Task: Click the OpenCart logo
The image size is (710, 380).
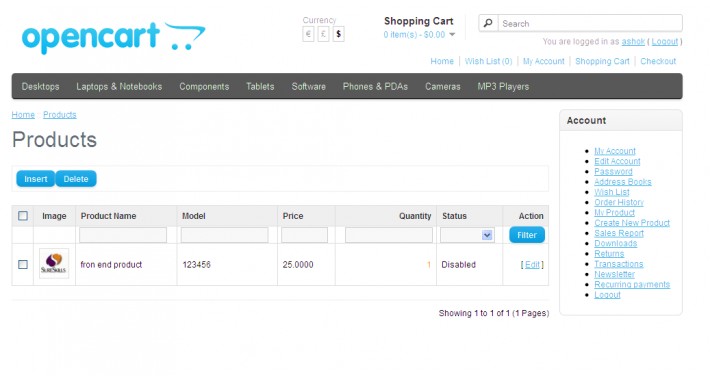Action: tap(113, 38)
